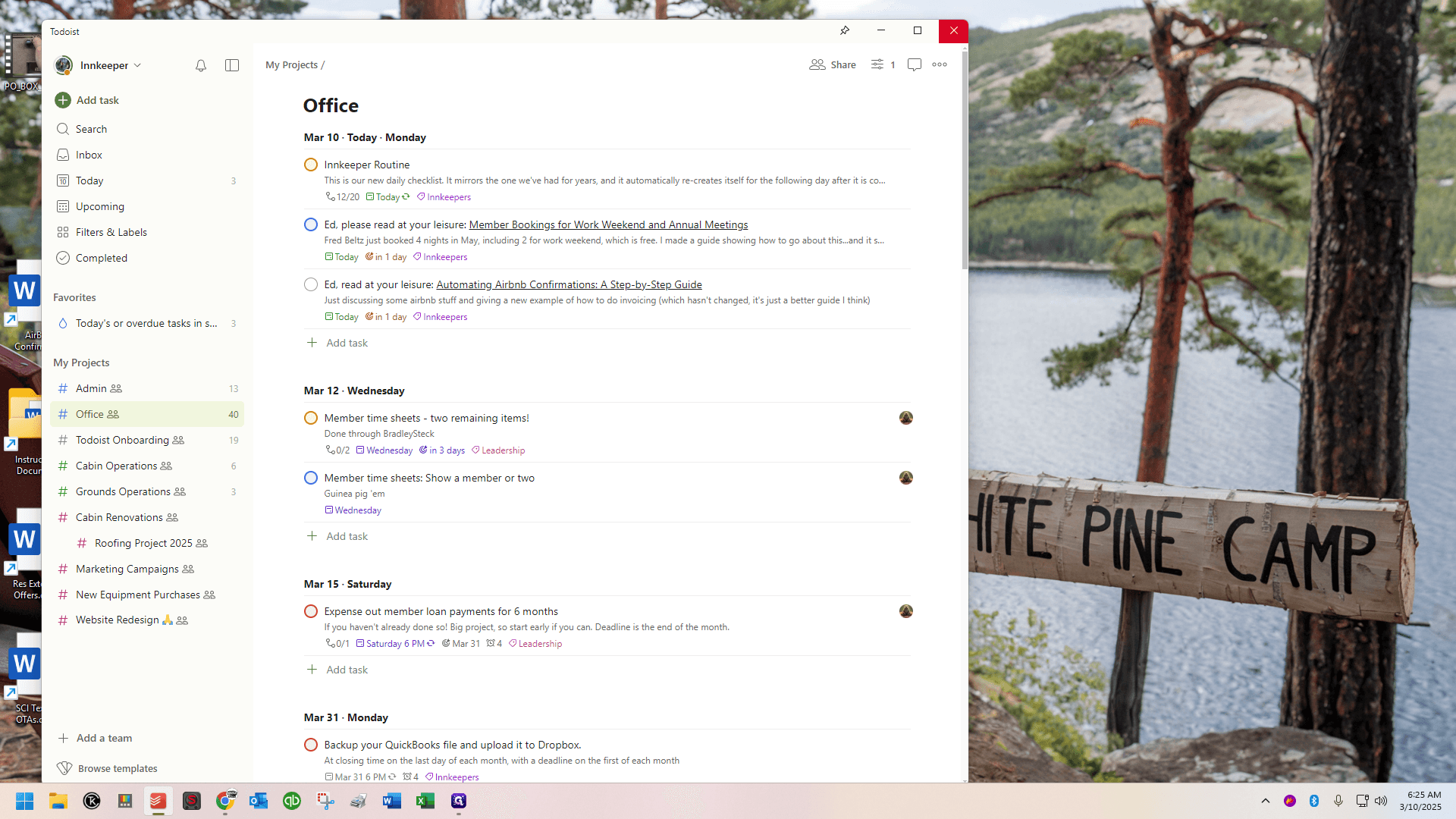This screenshot has height=819, width=1456.
Task: Click Add a team
Action: click(x=96, y=738)
